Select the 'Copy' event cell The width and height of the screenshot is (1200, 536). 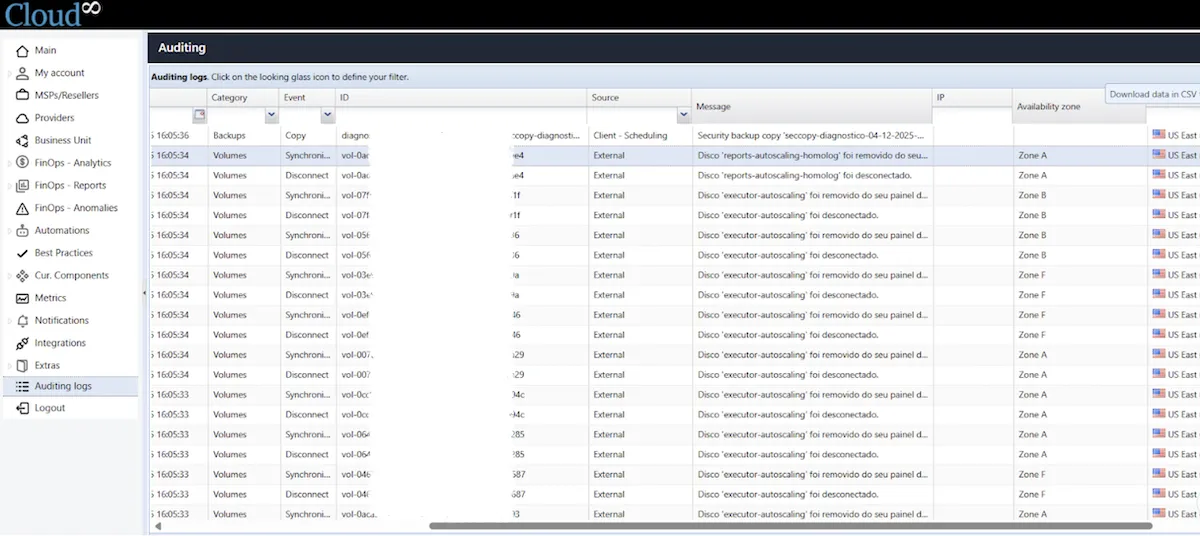coord(308,135)
